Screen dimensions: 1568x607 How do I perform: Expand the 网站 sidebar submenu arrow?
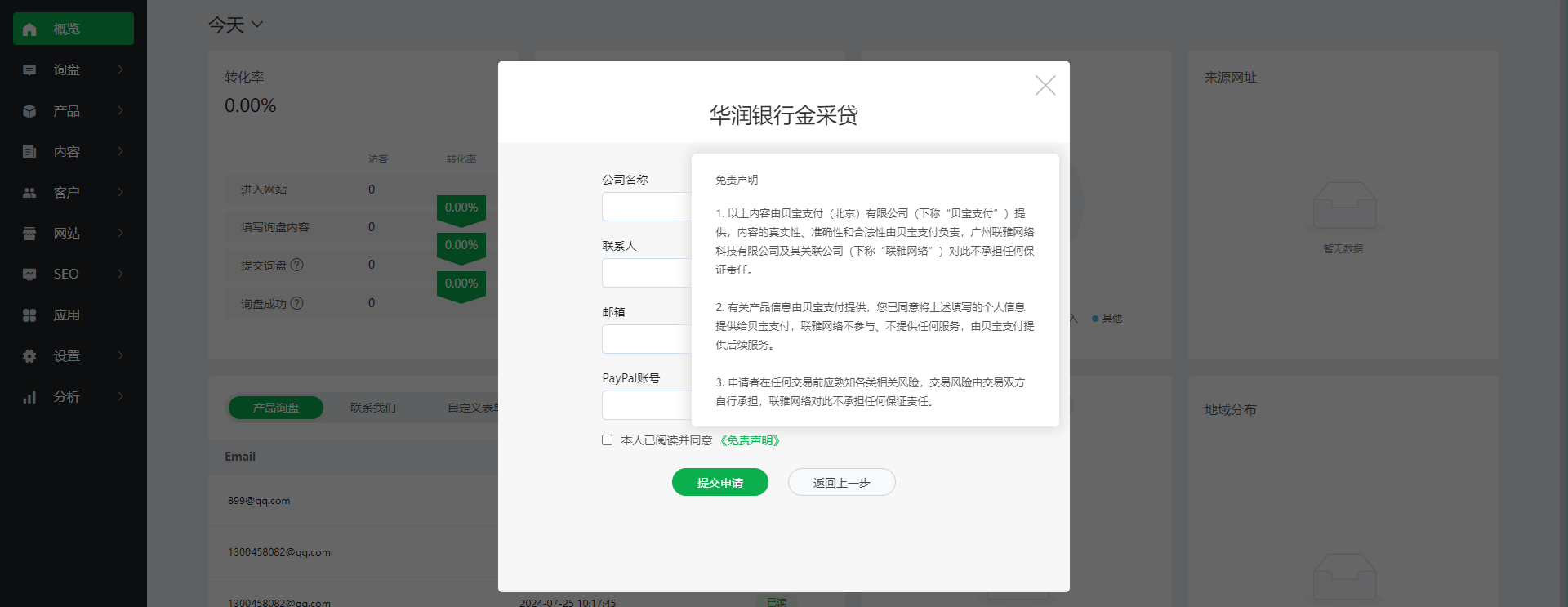(x=121, y=234)
